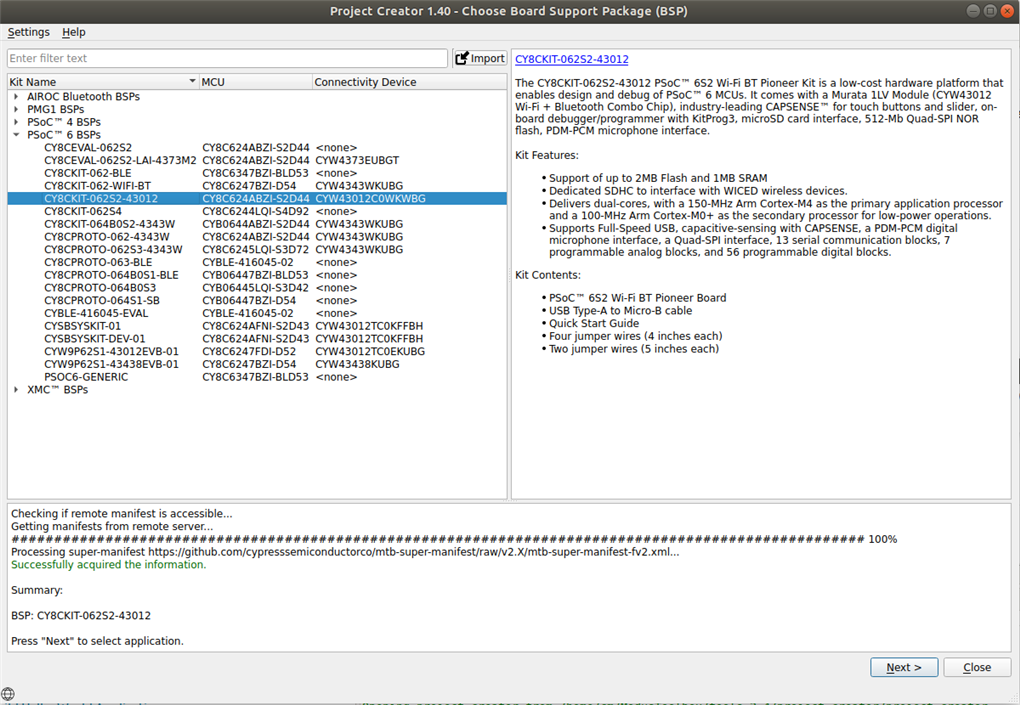
Task: Sort by the Kit Name column header
Action: click(103, 82)
